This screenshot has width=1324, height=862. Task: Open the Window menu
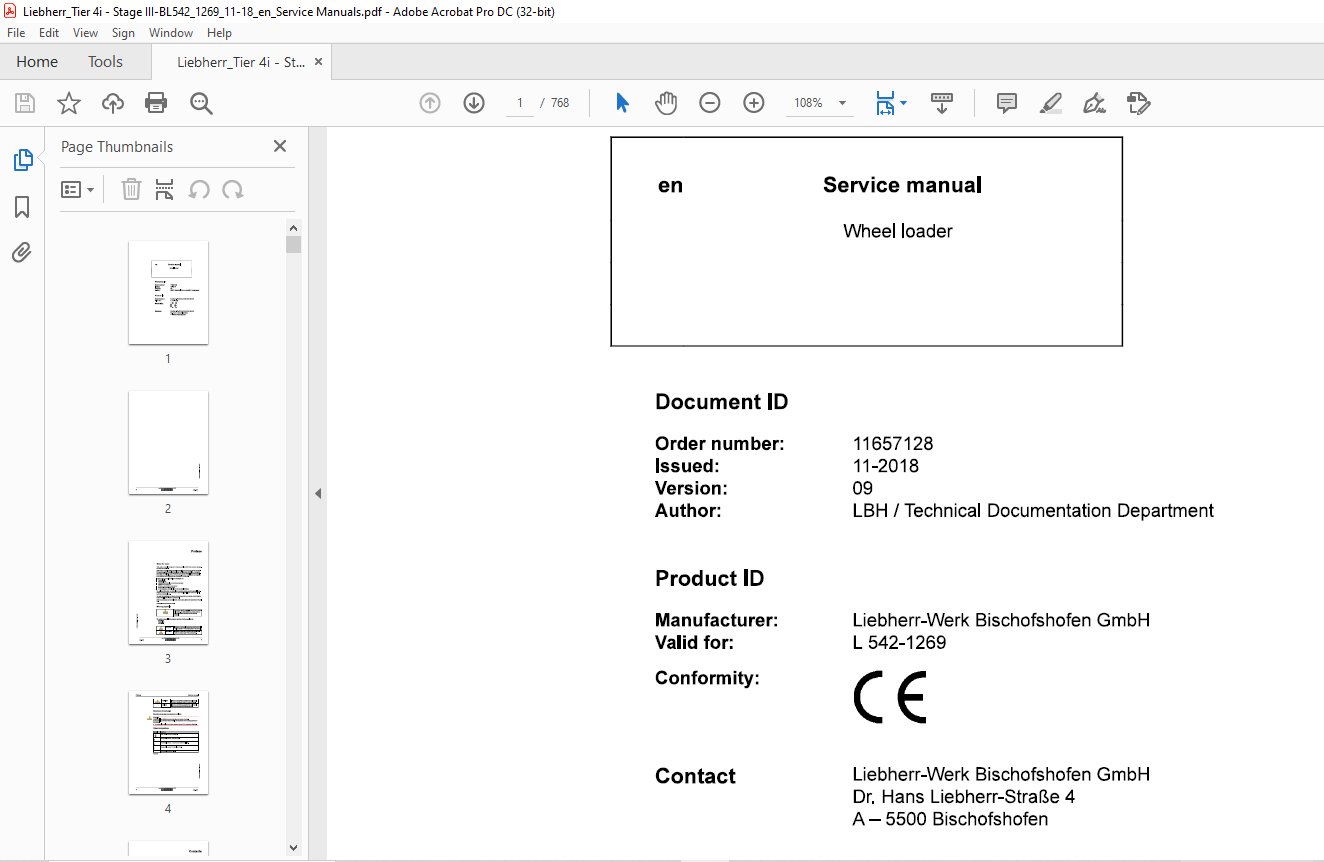(171, 33)
